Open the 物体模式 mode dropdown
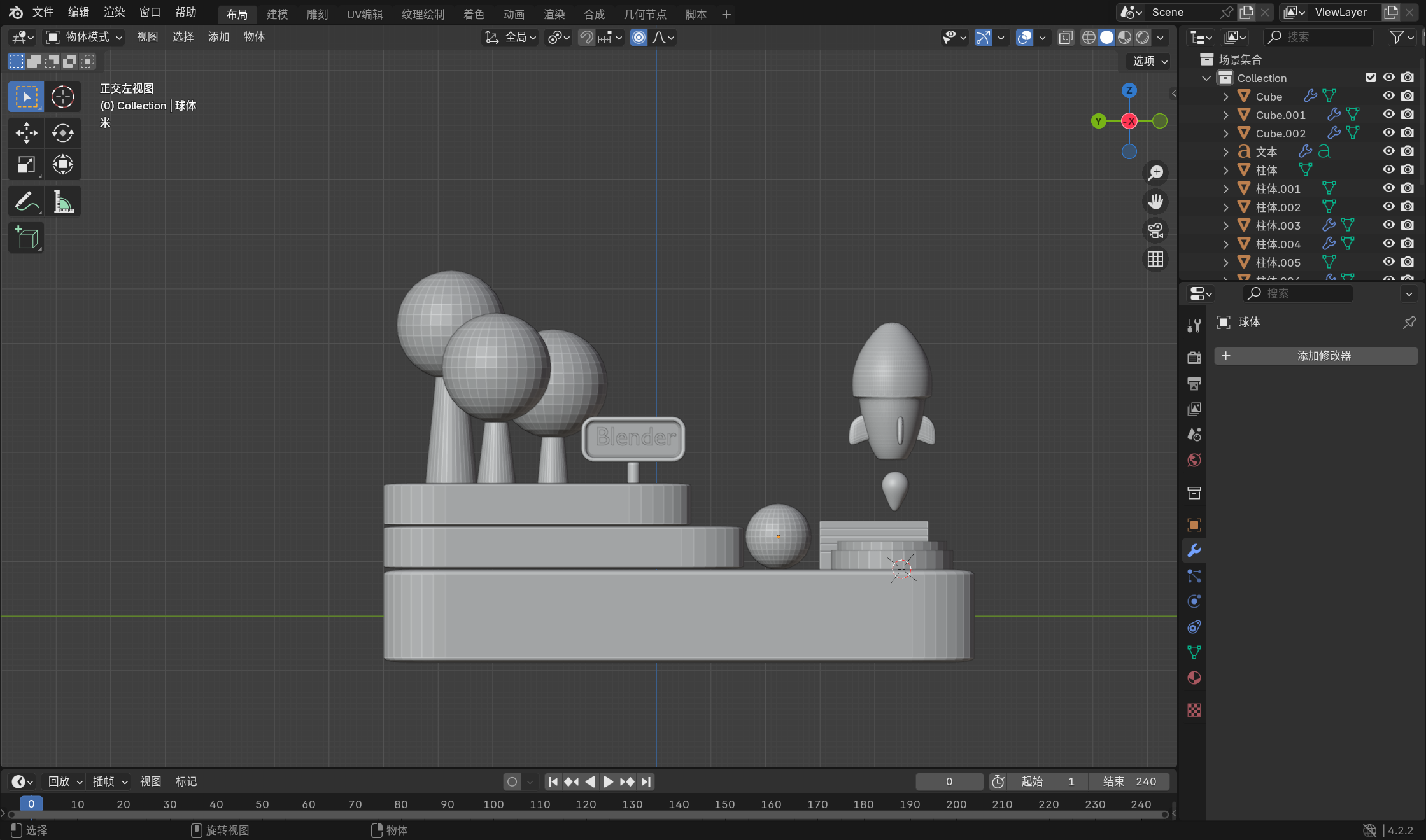Viewport: 1426px width, 840px height. 83,37
